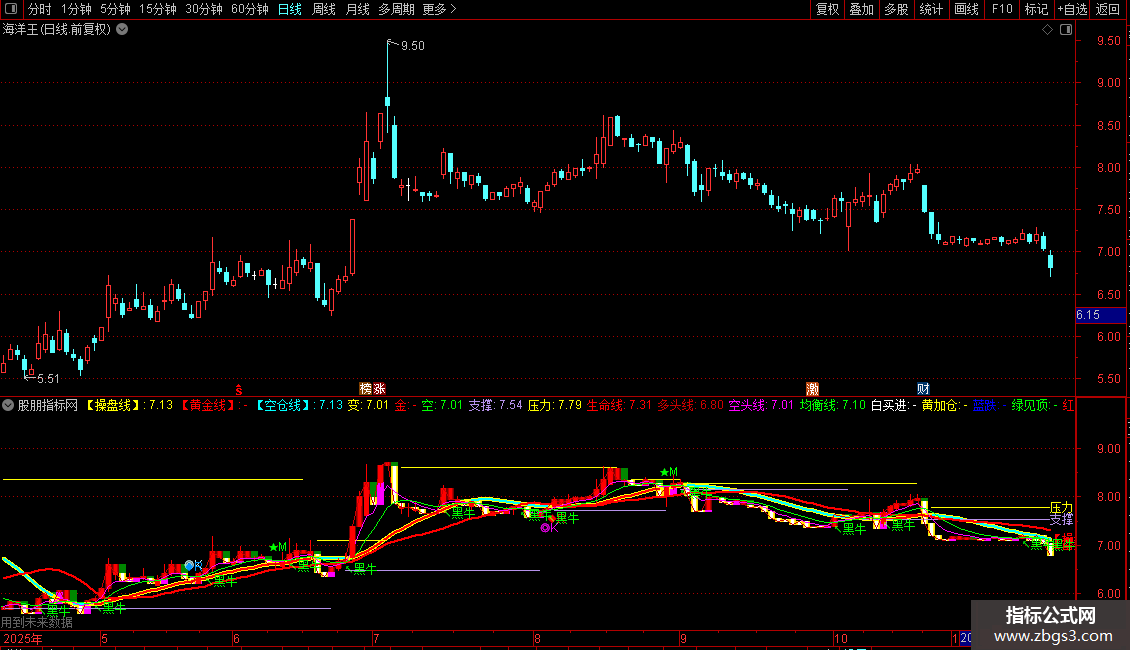
Task: Toggle the right side panel icon
Action: 1066,30
